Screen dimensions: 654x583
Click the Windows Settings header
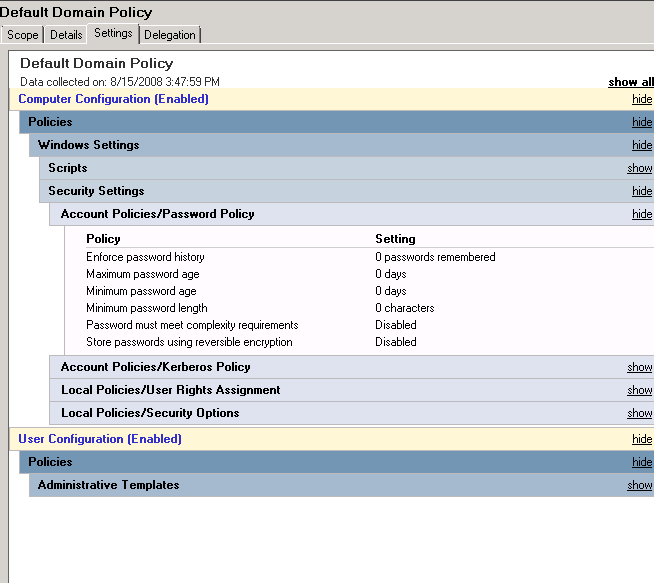(x=88, y=145)
